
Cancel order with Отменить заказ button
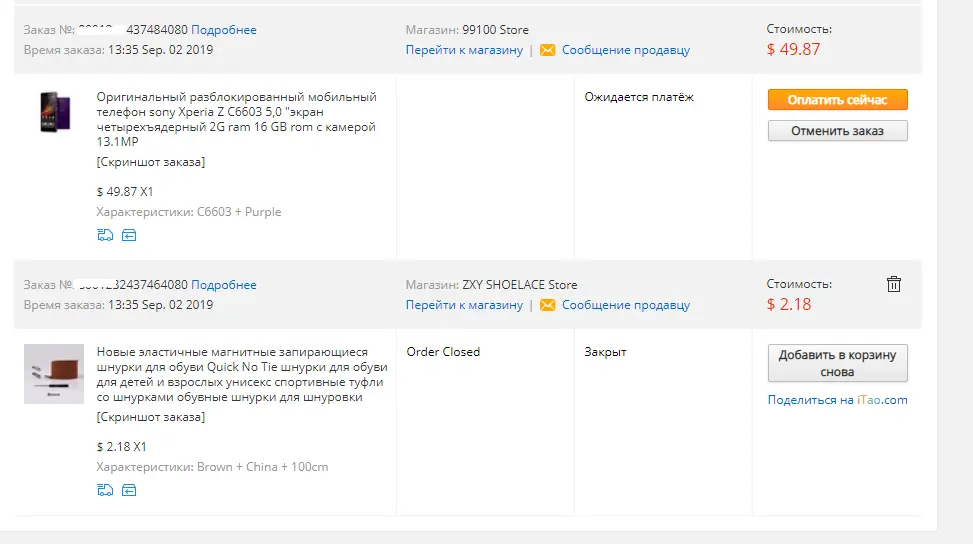837,131
